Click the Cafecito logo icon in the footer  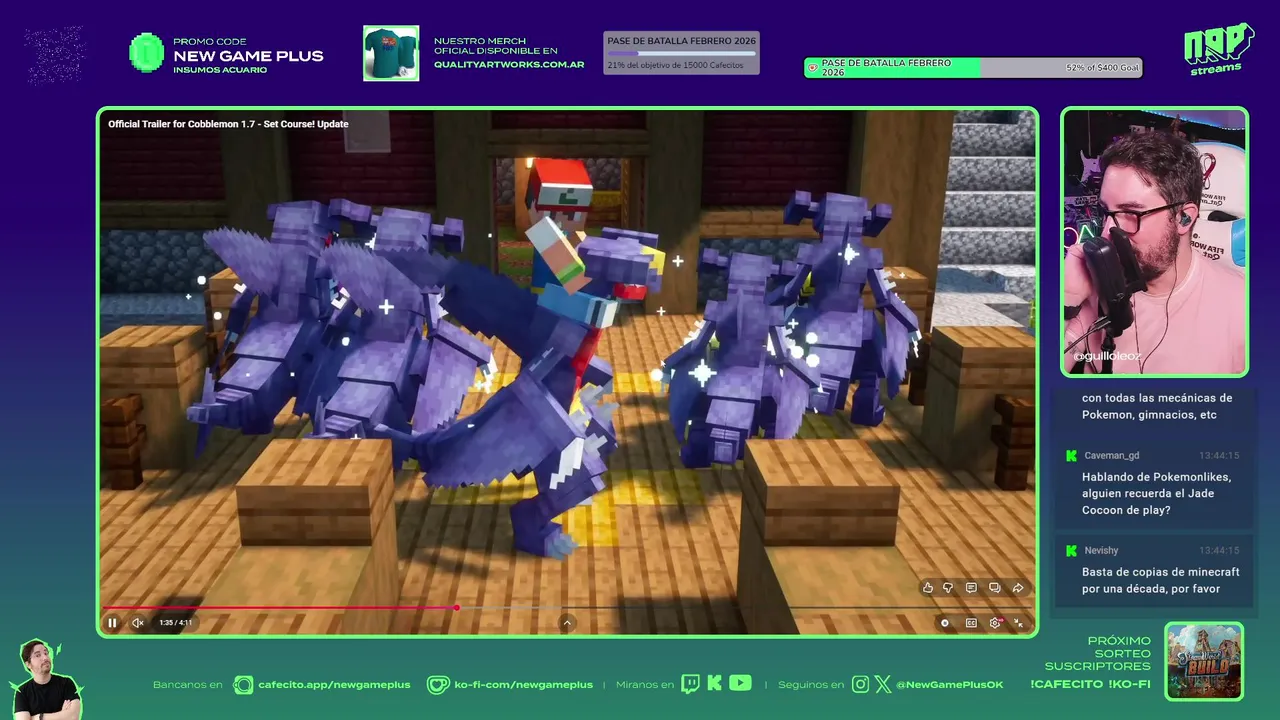tap(243, 684)
